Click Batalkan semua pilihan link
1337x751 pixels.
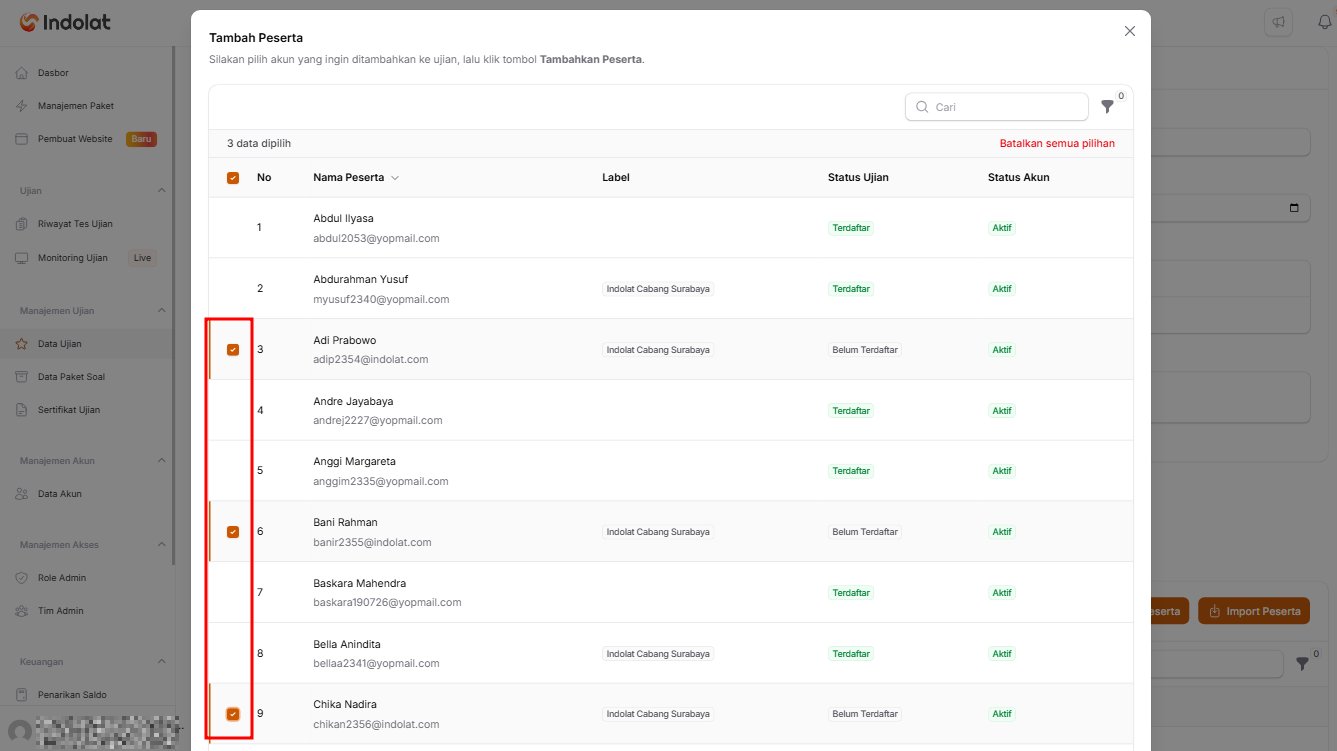(1057, 144)
